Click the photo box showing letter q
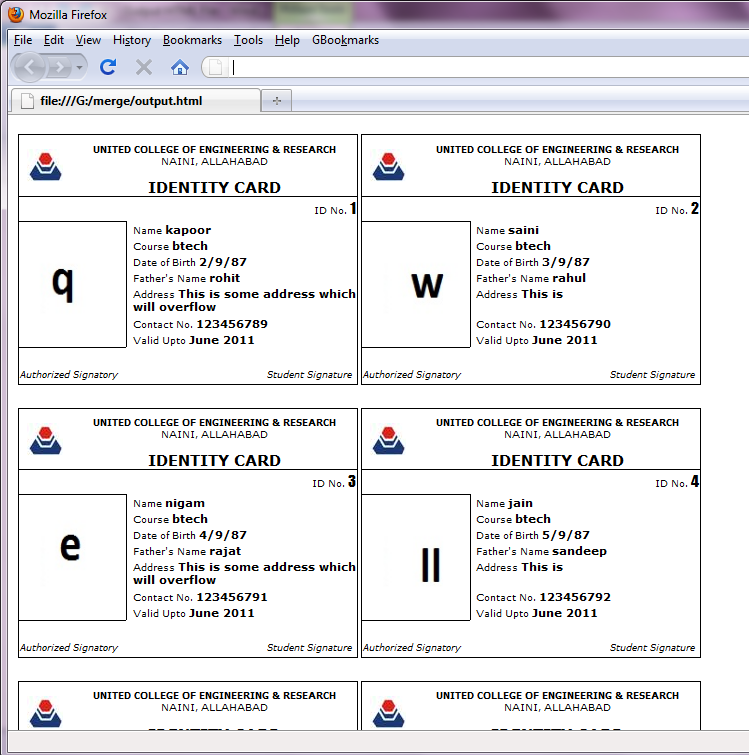This screenshot has height=755, width=749. pyautogui.click(x=72, y=284)
